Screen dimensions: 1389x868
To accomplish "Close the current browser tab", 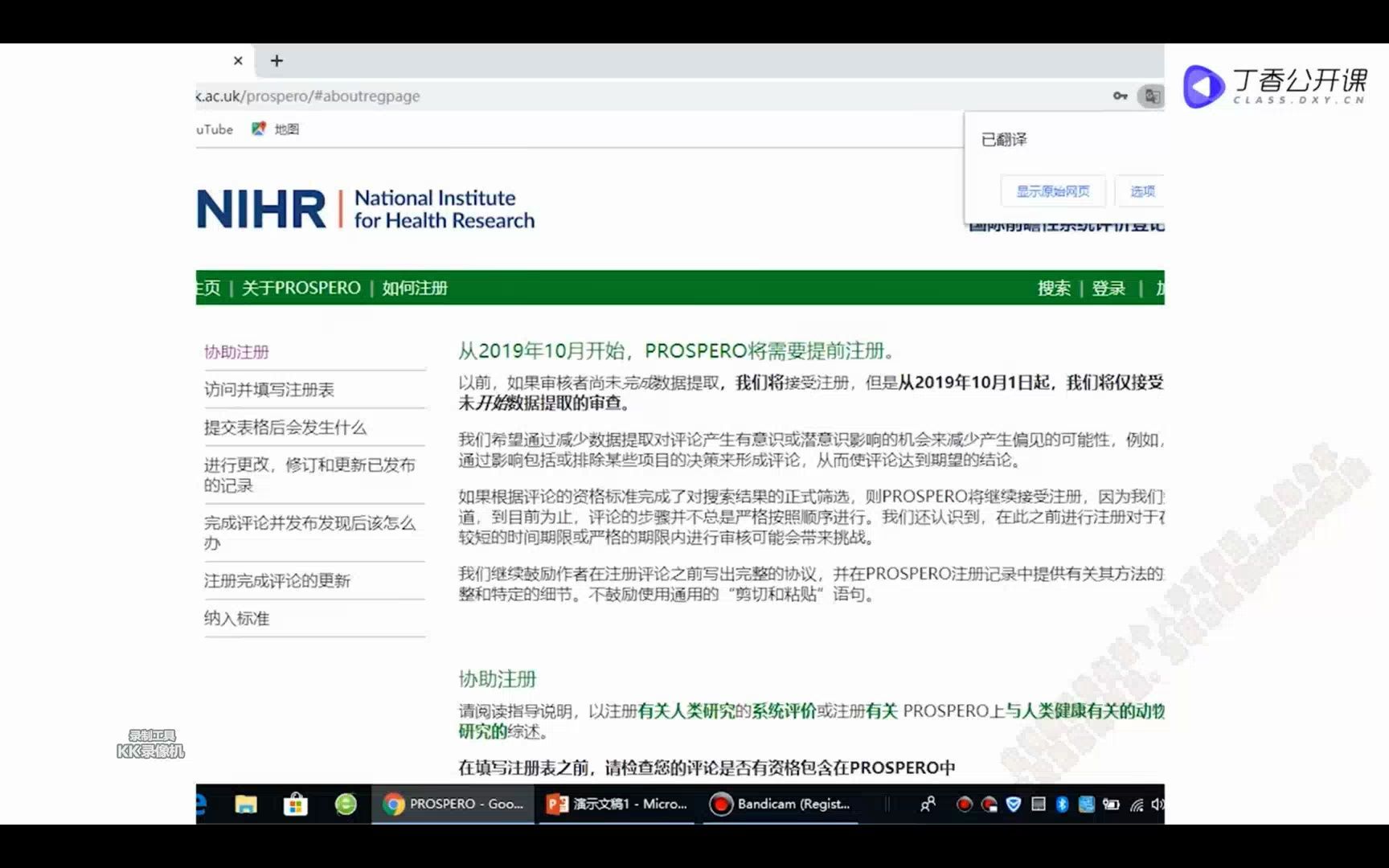I will (x=238, y=60).
